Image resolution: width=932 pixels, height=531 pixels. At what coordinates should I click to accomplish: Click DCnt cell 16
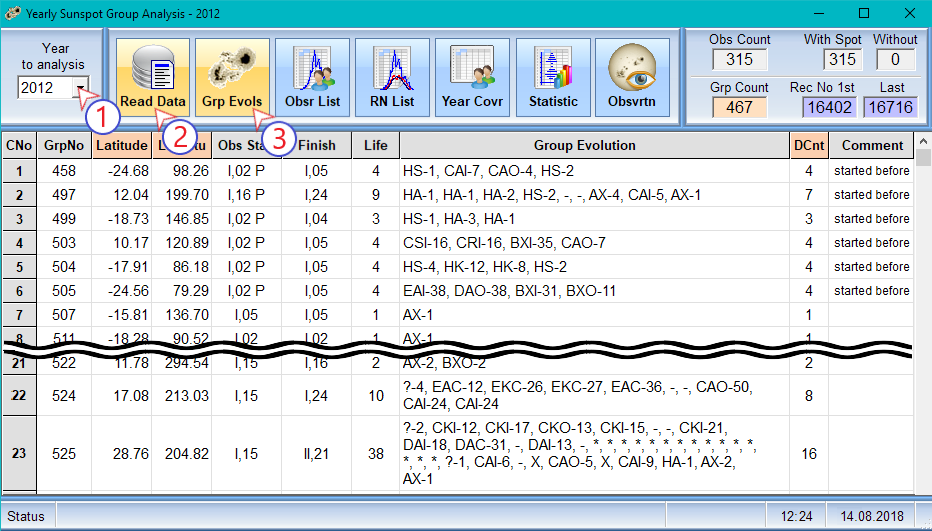point(809,454)
